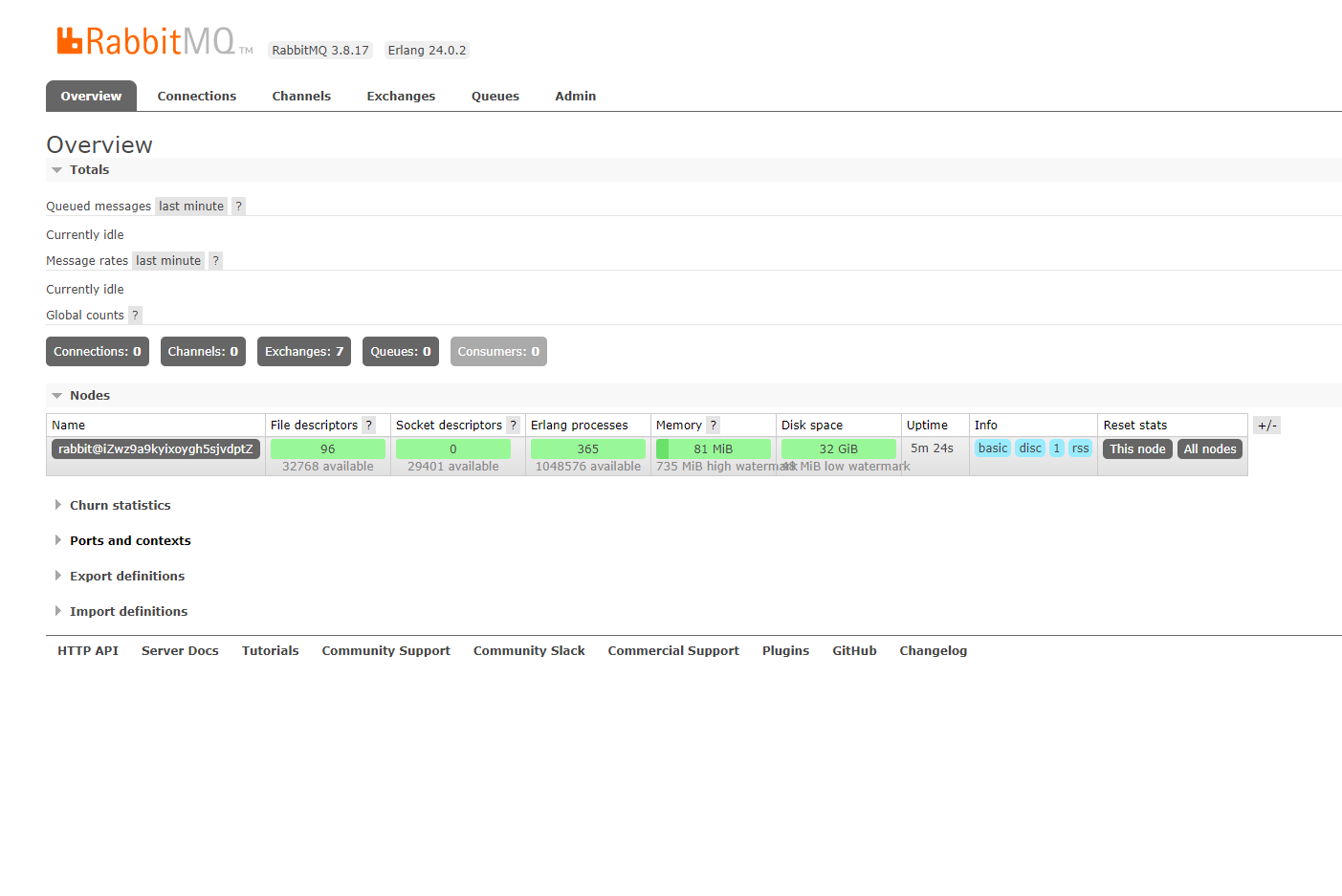Screen dimensions: 1342x896
Task: Open the Changelog footer link
Action: (934, 651)
